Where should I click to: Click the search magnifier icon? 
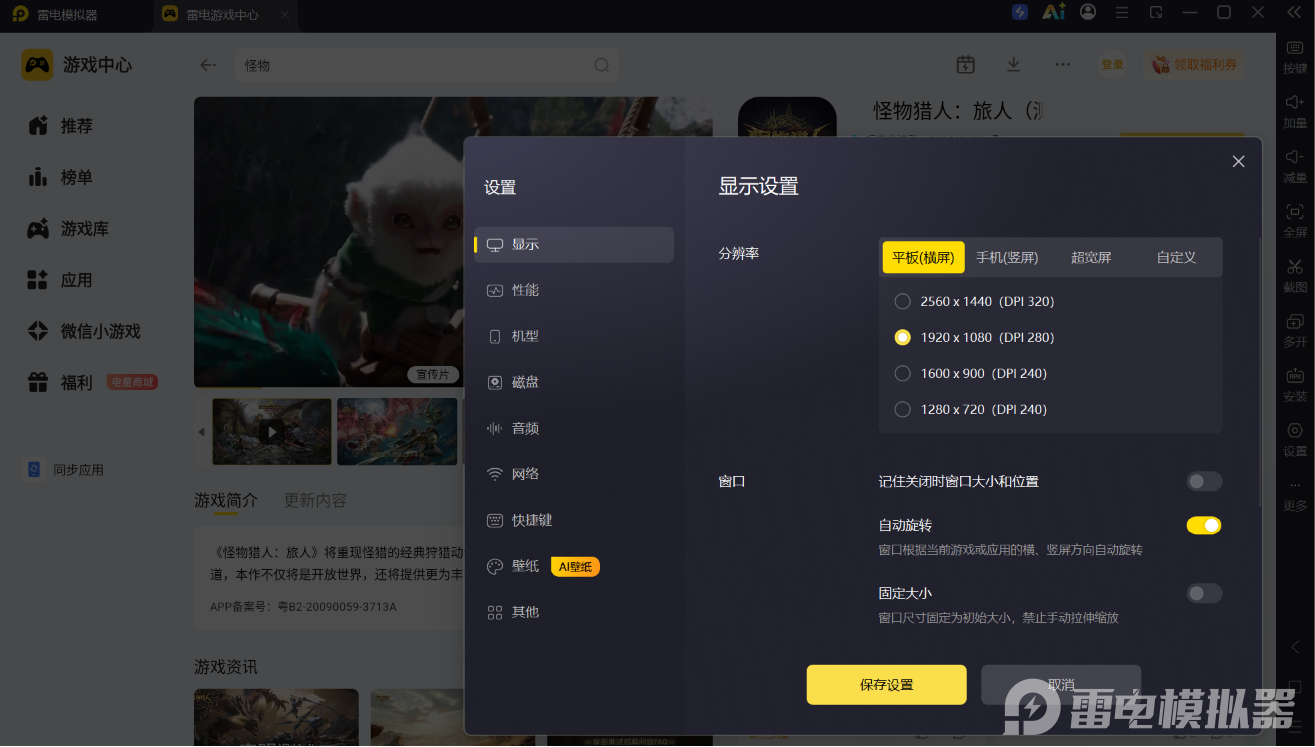coord(602,65)
